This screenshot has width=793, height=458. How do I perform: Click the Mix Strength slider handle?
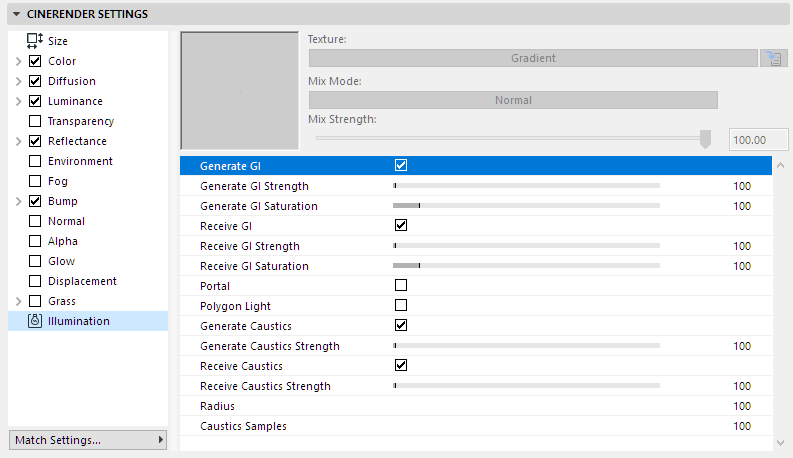705,139
